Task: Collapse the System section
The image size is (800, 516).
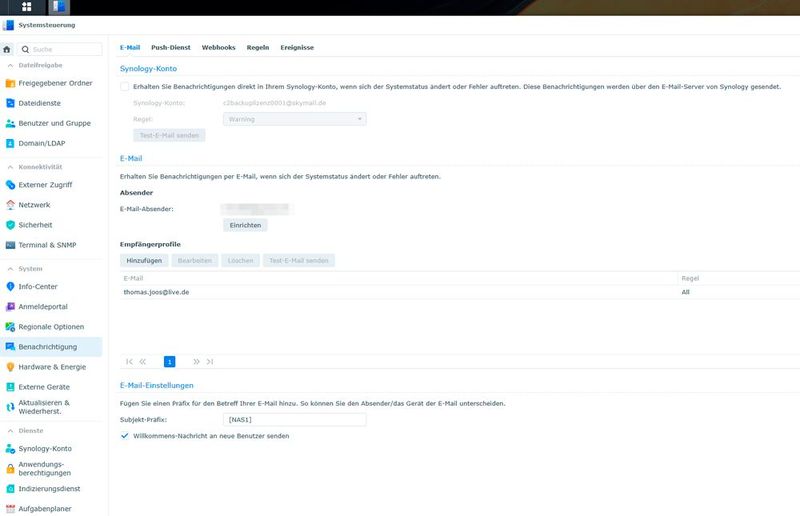Action: (x=10, y=268)
